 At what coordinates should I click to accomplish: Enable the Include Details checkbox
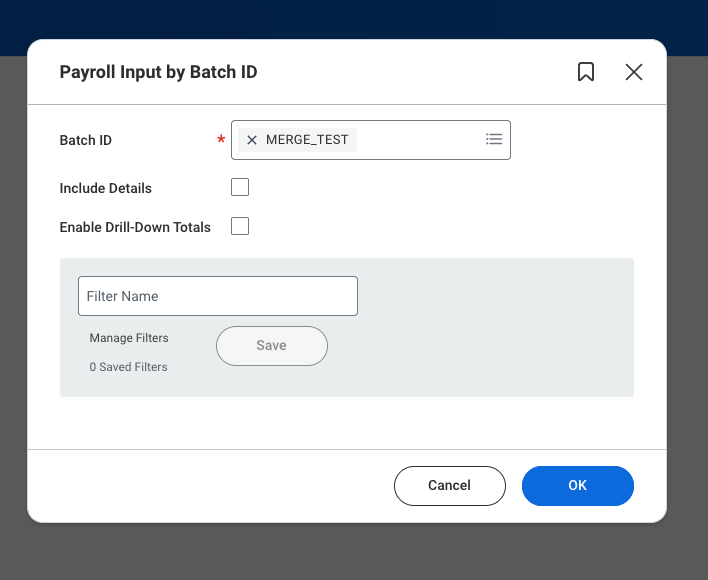point(240,187)
